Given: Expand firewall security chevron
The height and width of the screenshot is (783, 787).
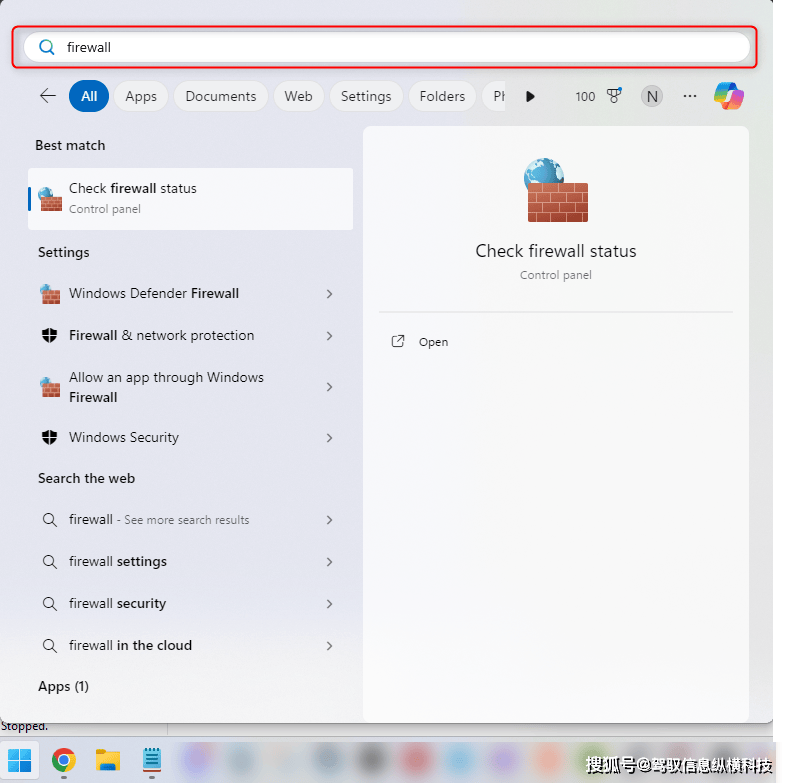Looking at the screenshot, I should 329,604.
